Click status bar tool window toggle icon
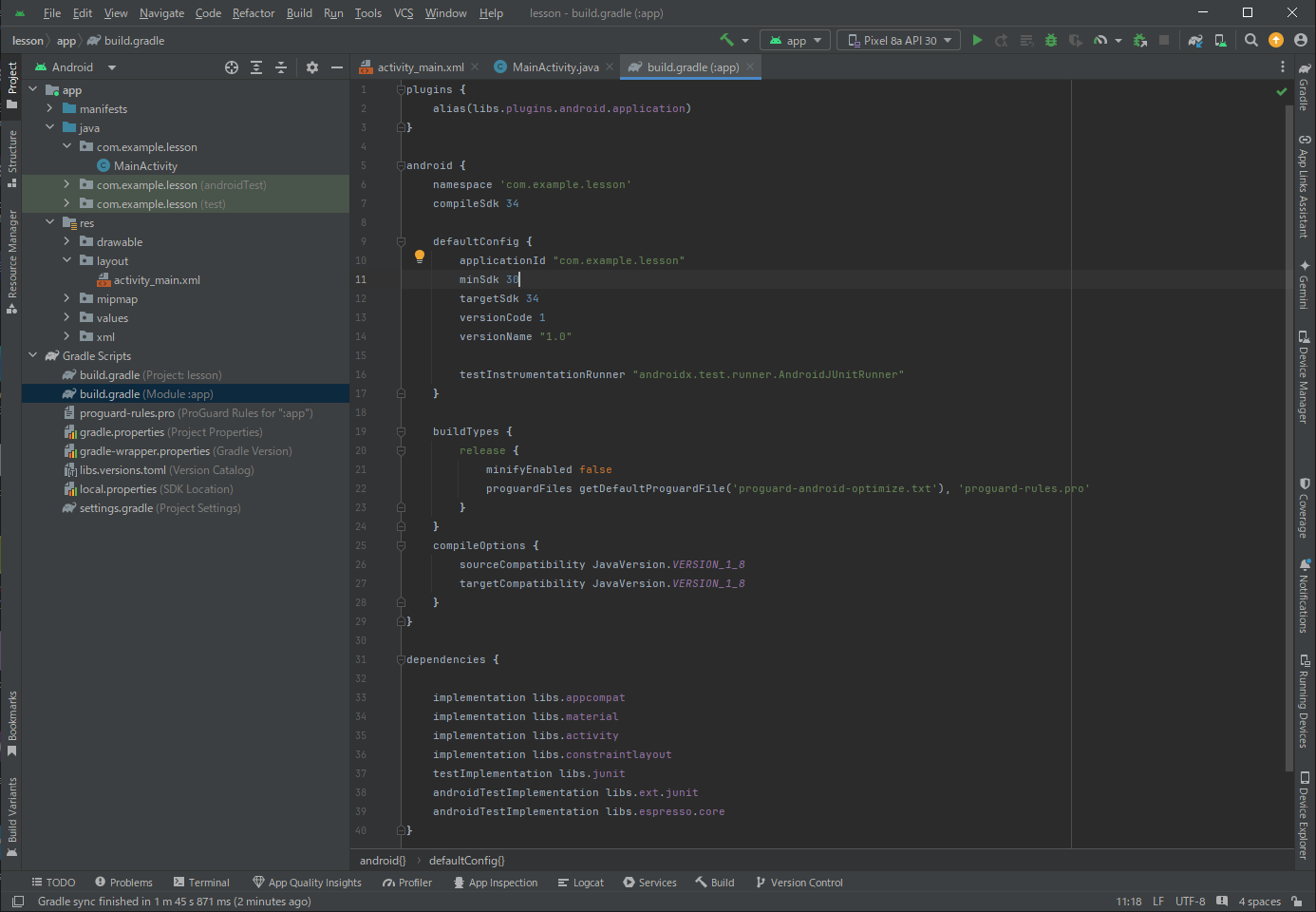The image size is (1316, 912). coord(17,902)
